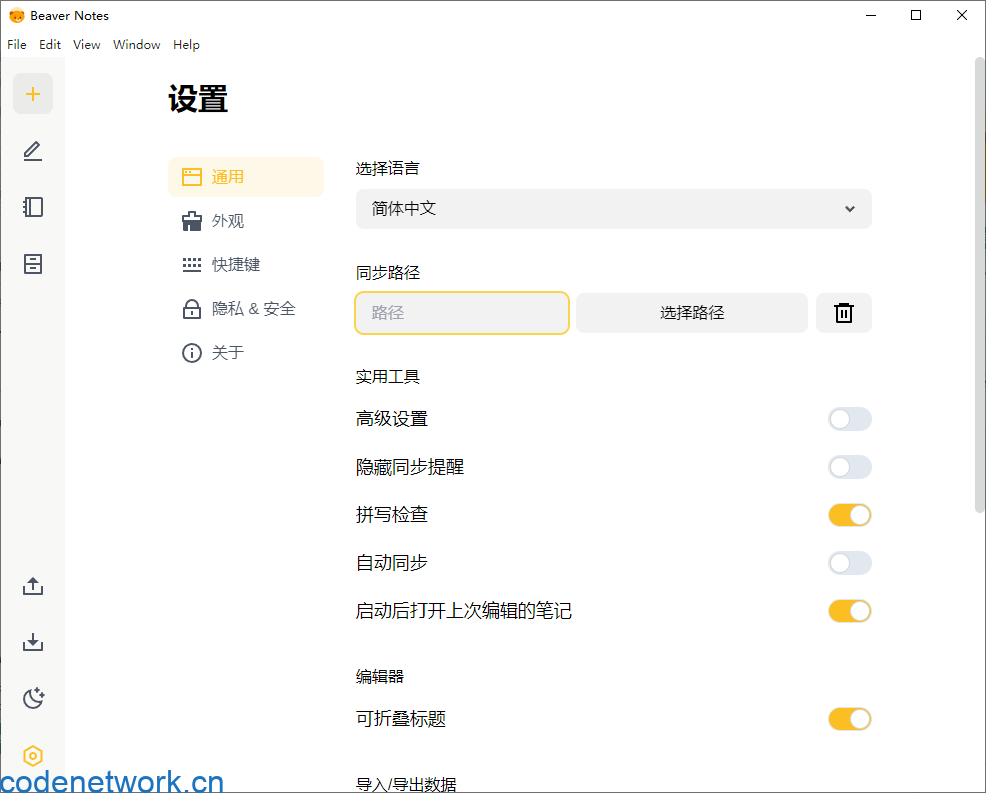Turn off the 可折叠标题 toggle

pos(850,719)
